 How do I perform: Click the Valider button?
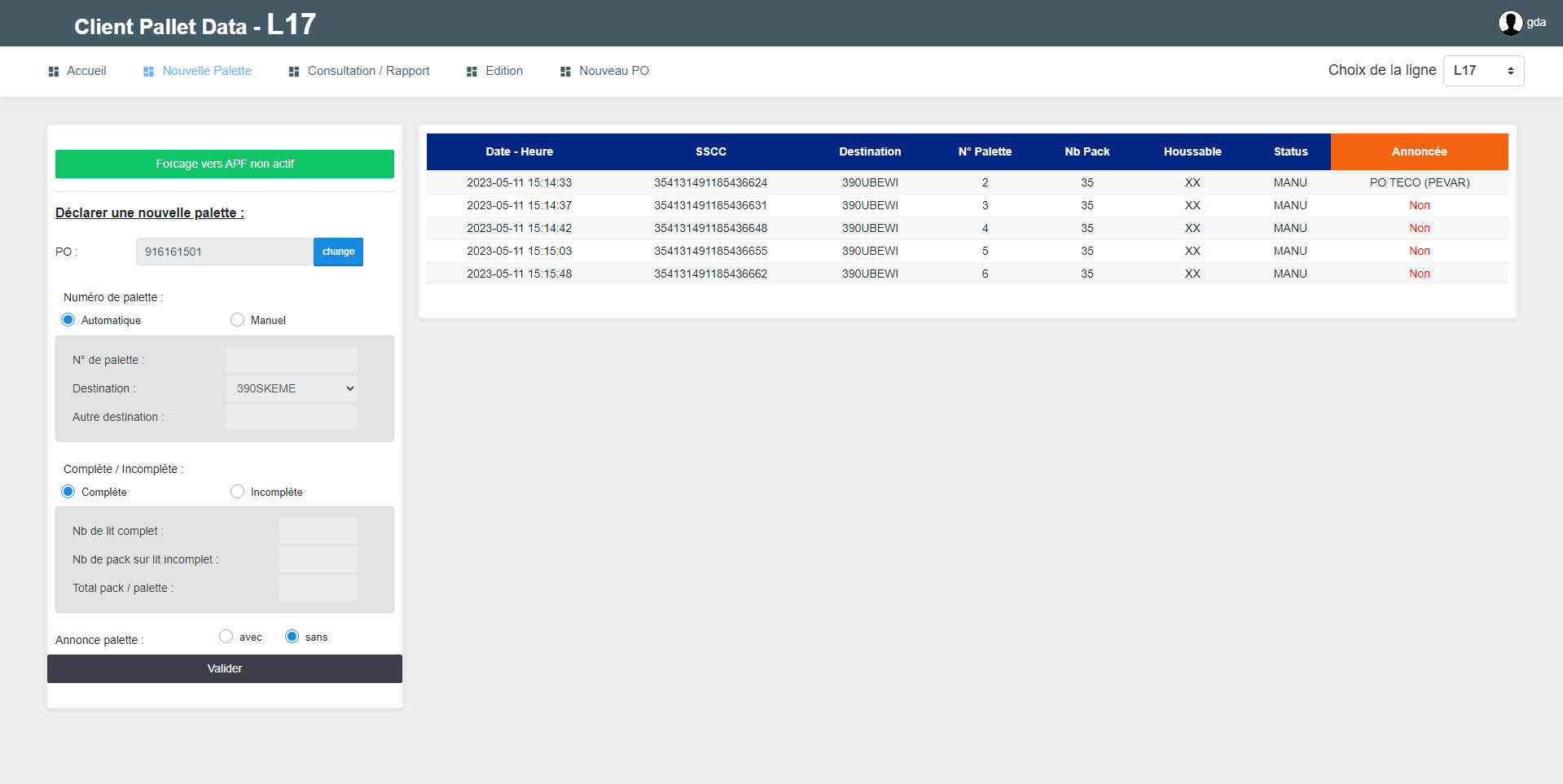pos(225,668)
